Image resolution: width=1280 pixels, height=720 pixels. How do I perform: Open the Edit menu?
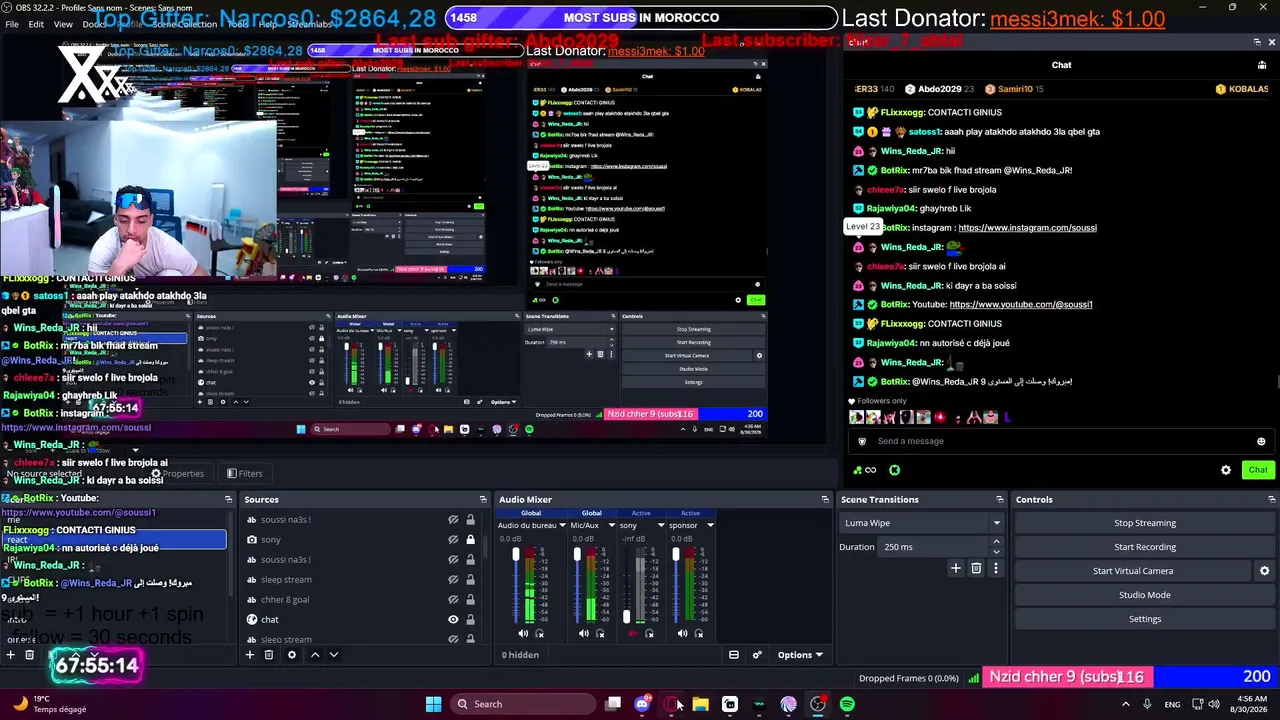tap(36, 24)
